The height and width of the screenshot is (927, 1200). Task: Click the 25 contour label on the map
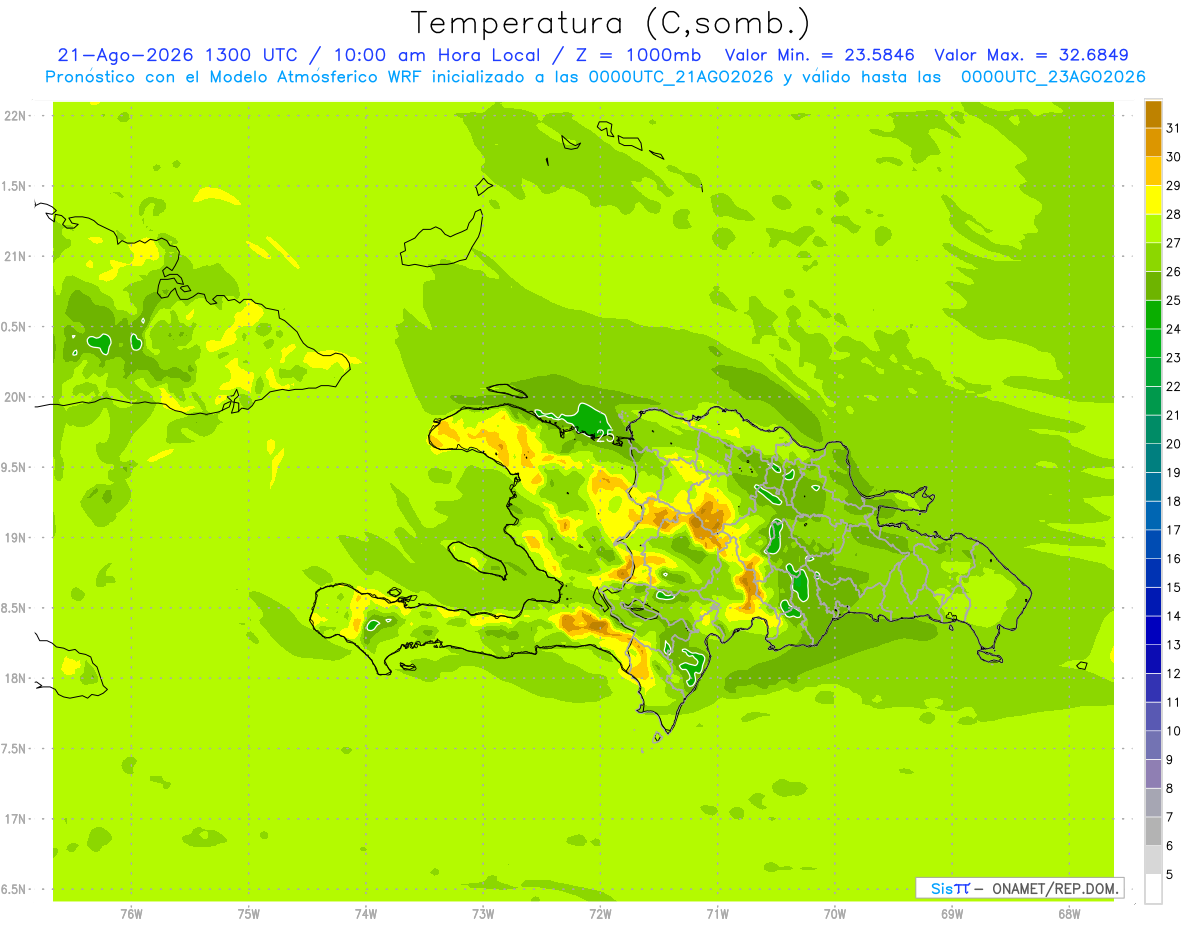[605, 435]
